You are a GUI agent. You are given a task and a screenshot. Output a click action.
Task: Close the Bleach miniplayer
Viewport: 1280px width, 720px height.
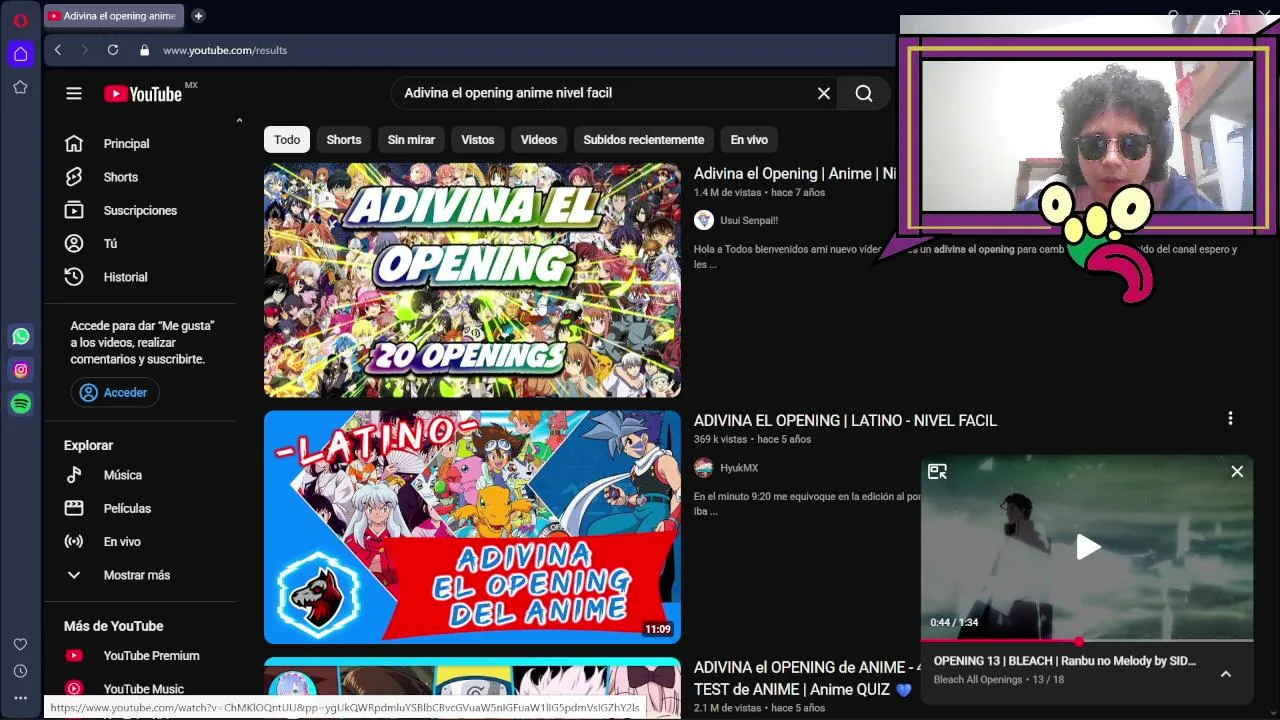point(1237,471)
